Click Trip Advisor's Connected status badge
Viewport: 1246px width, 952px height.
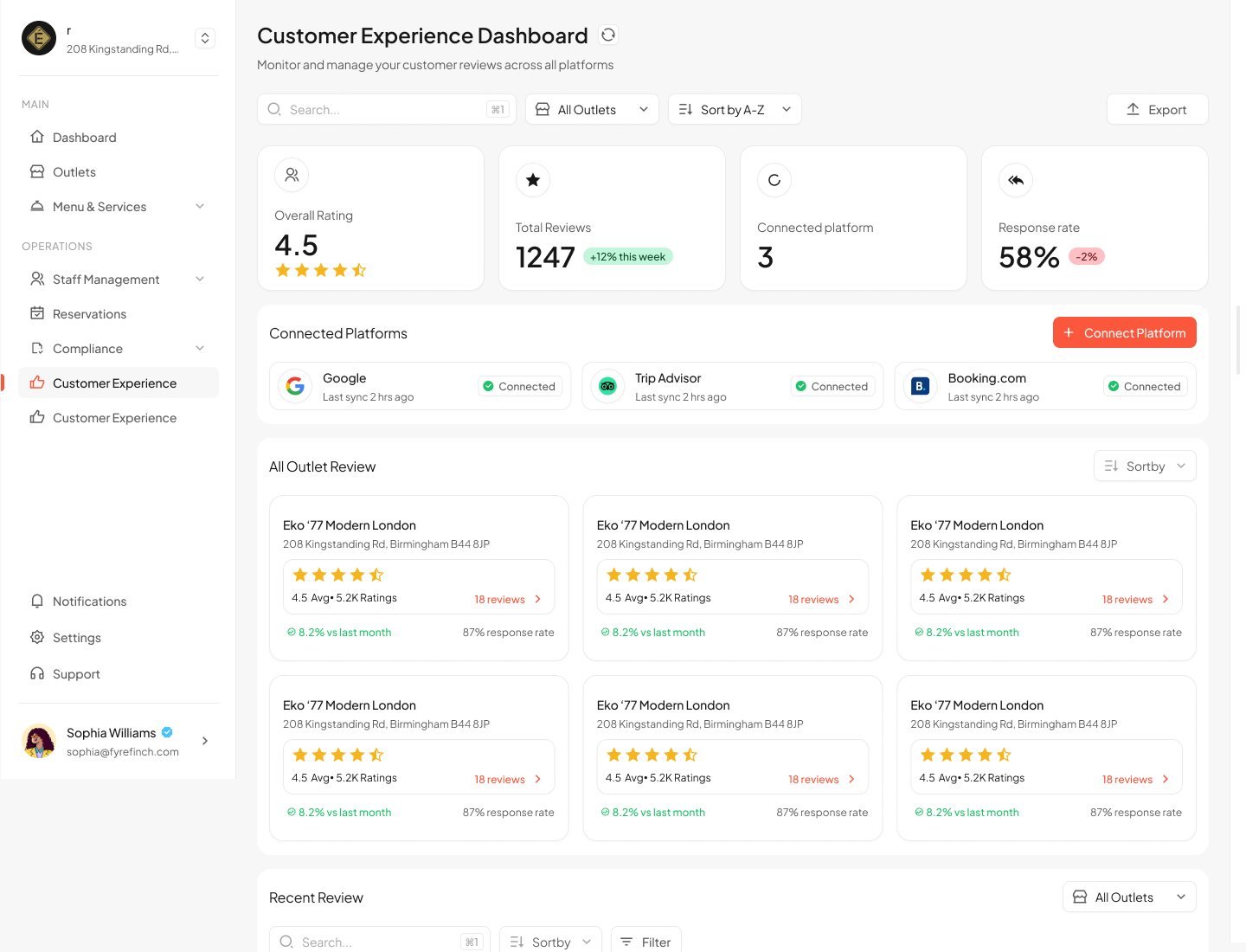[832, 386]
